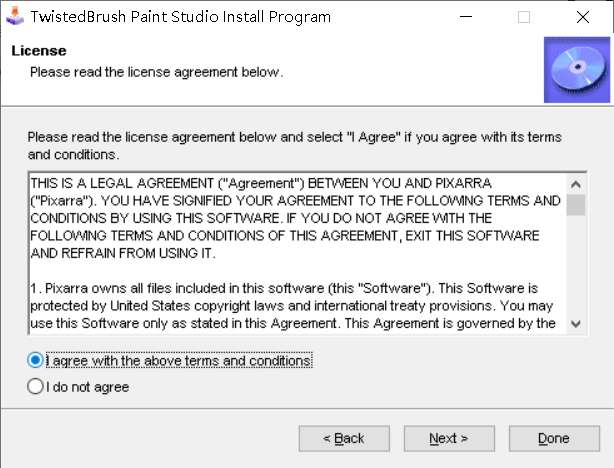Click the installer title bar text
This screenshot has width=614, height=468.
181,17
